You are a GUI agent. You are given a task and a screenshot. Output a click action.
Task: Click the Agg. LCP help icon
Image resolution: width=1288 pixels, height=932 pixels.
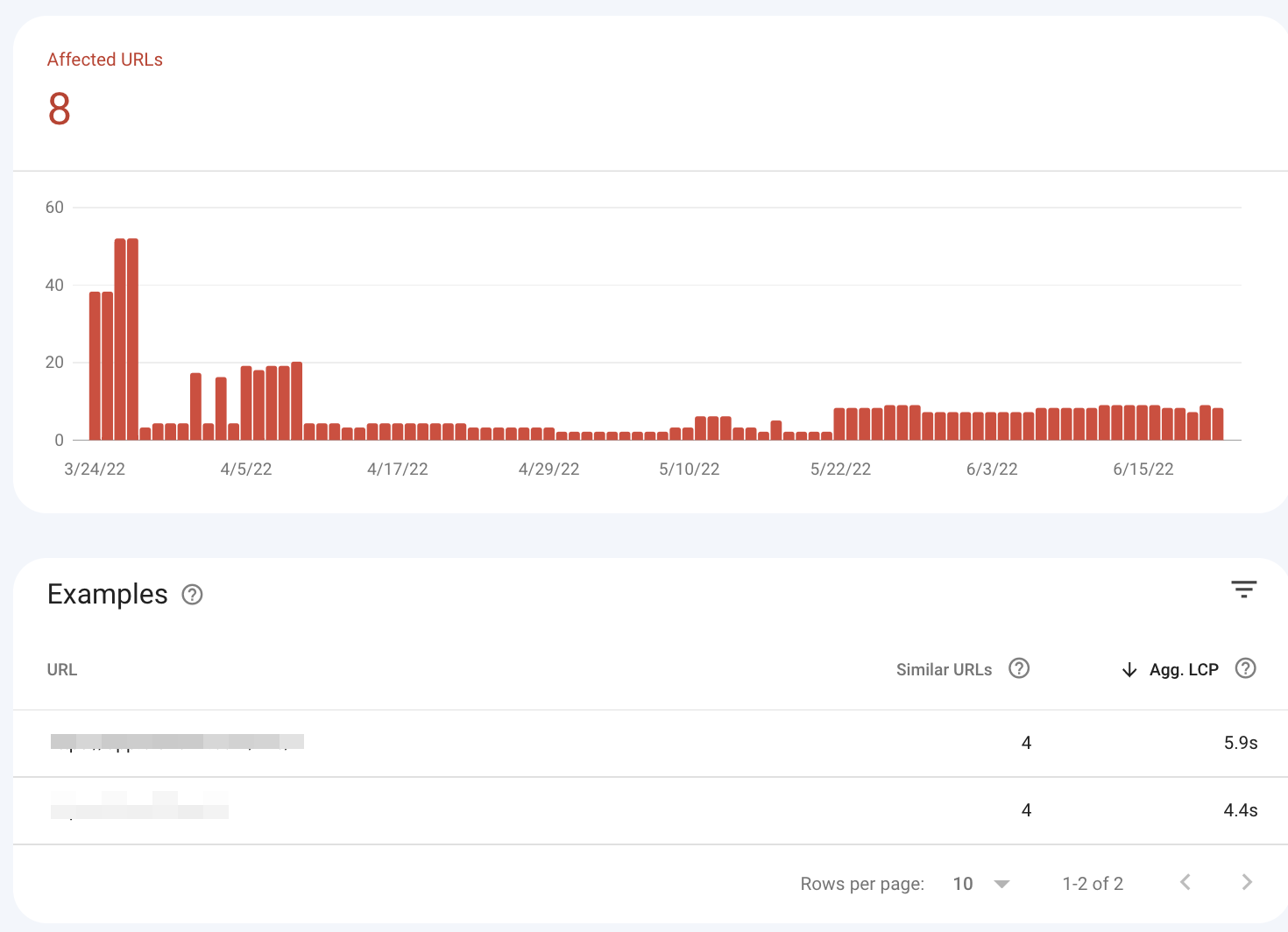1245,668
